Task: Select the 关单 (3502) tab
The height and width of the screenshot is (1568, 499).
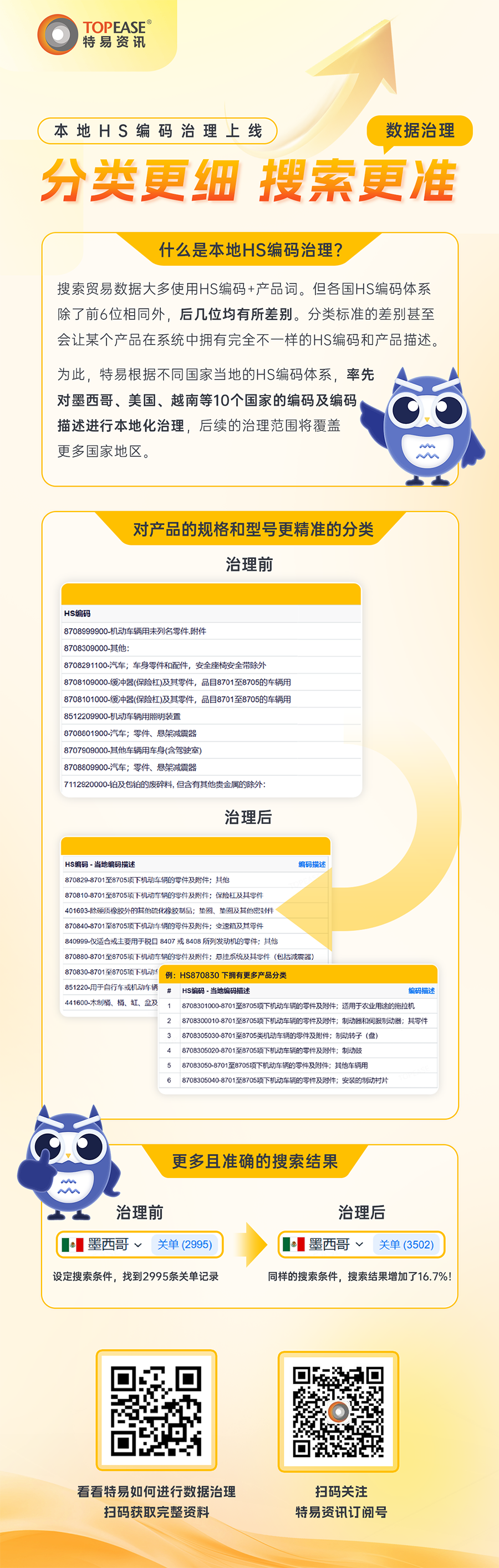Action: [406, 1245]
